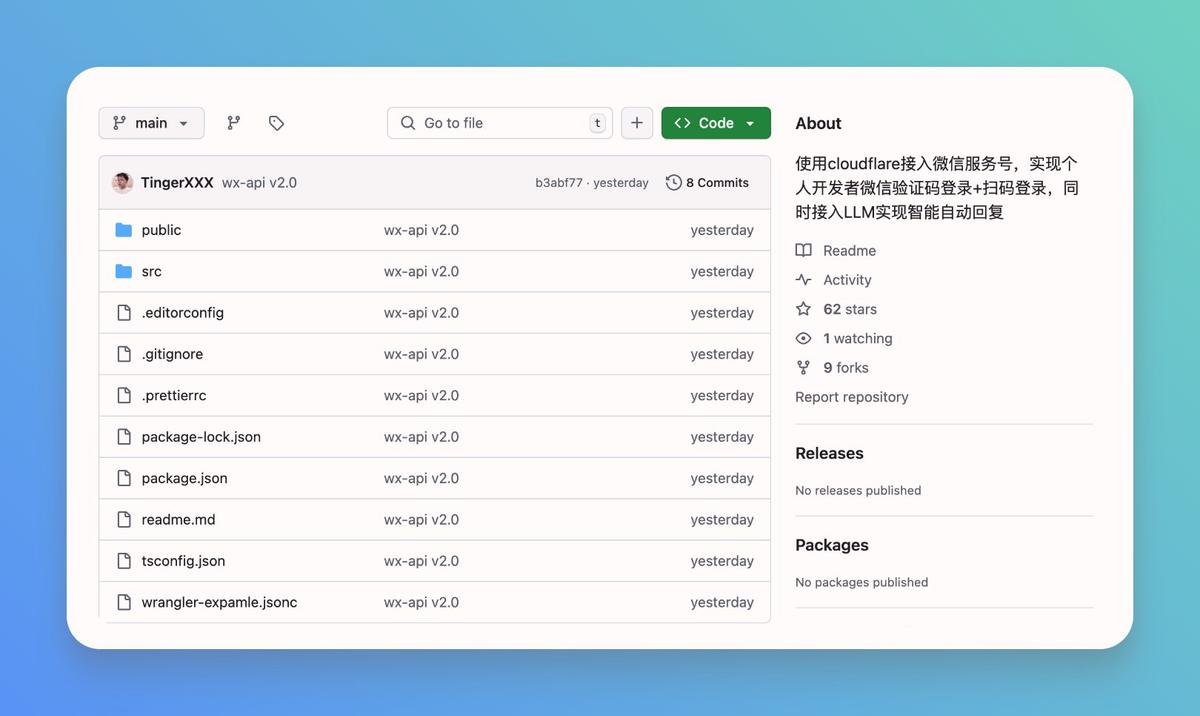Click the tsconfig.json file icon
The width and height of the screenshot is (1200, 716).
pyautogui.click(x=124, y=561)
